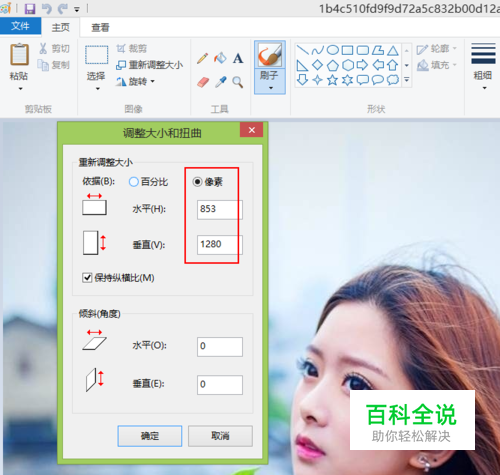Expand the shapes gallery more arrow
The width and height of the screenshot is (500, 475).
pyautogui.click(x=407, y=80)
